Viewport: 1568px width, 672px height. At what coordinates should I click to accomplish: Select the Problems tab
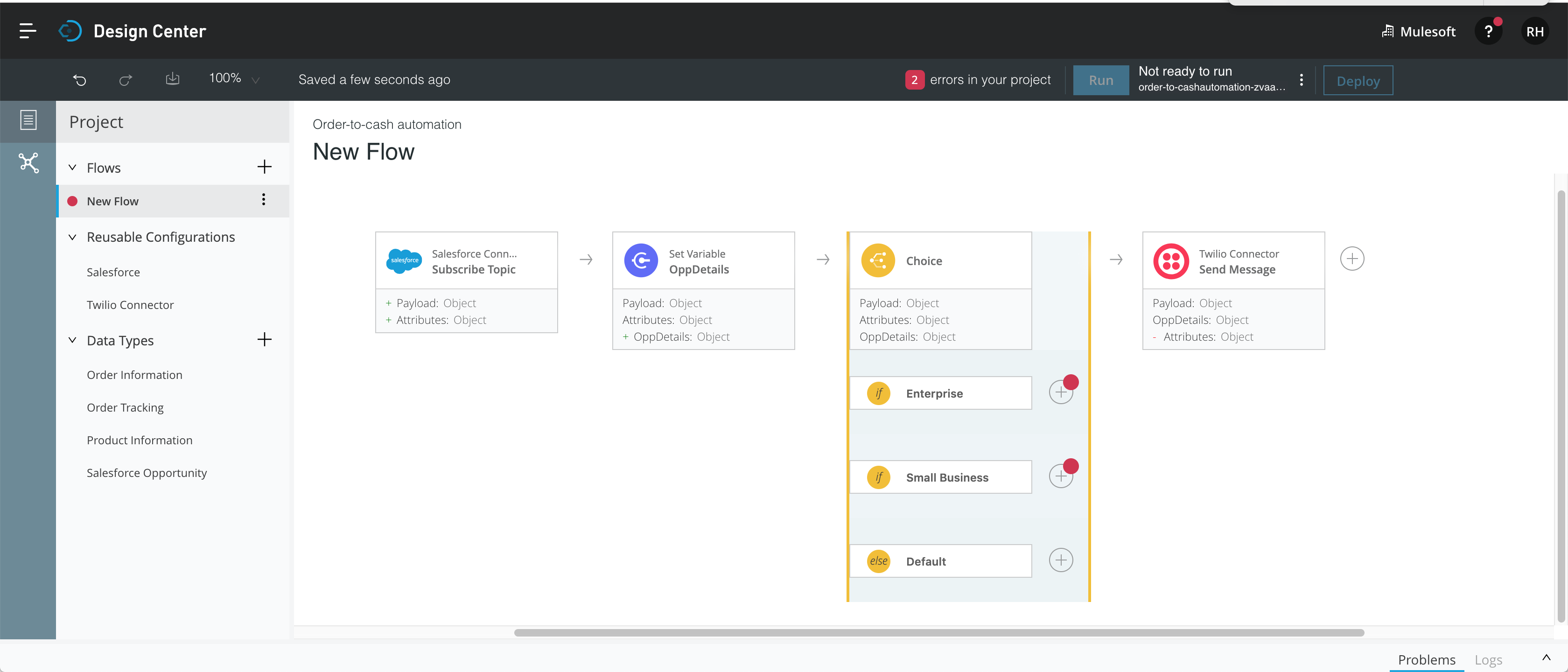[1426, 659]
